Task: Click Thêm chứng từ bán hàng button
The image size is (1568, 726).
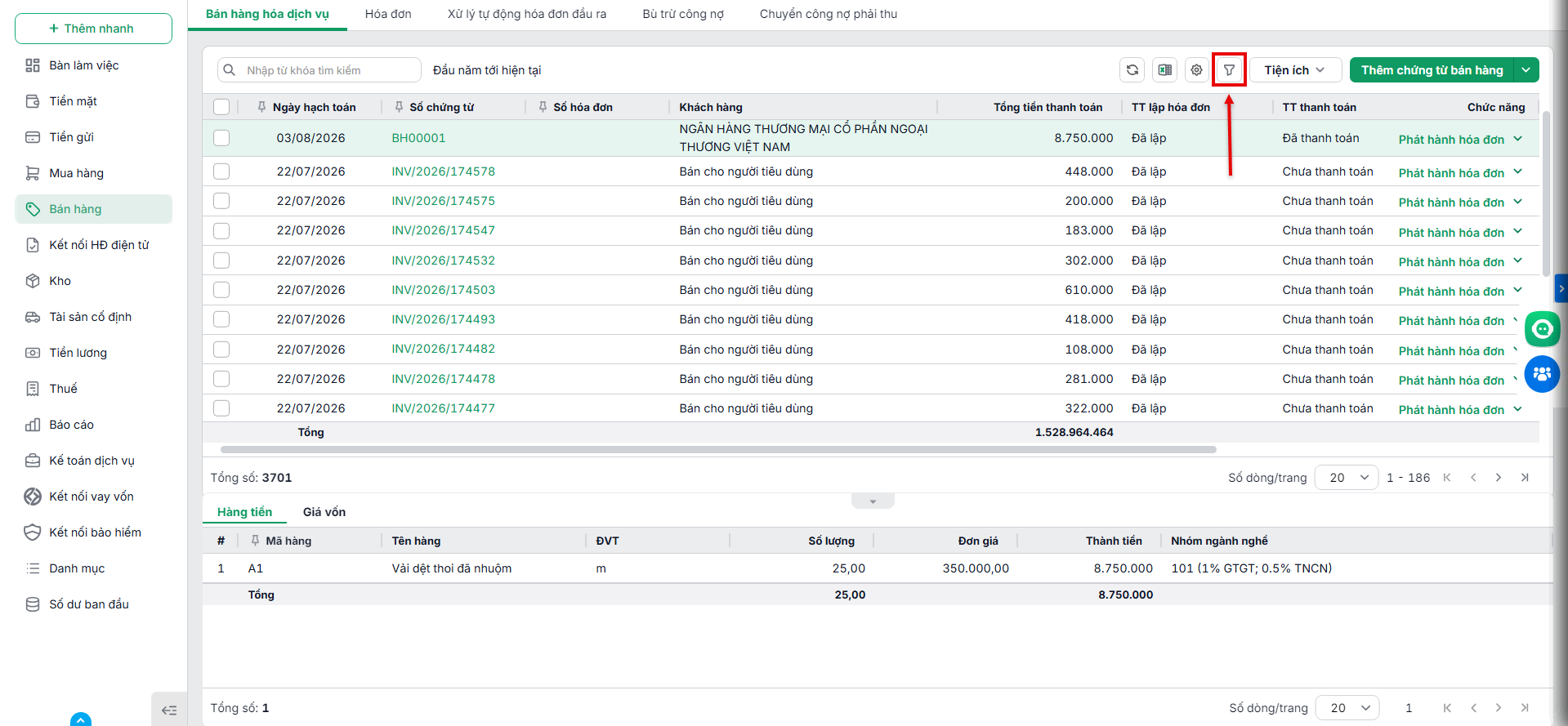Action: 1432,70
